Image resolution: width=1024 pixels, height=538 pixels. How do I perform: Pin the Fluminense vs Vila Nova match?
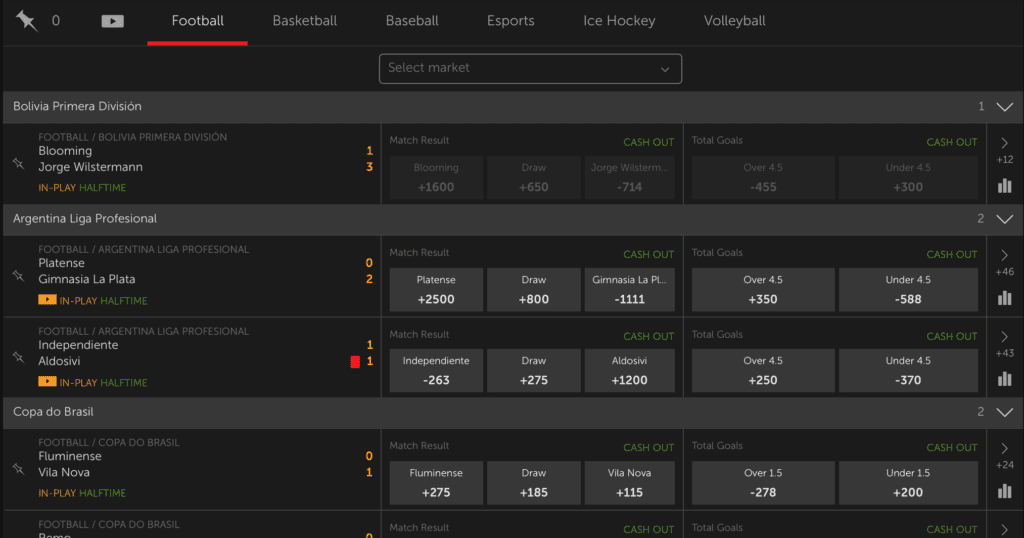[x=18, y=469]
